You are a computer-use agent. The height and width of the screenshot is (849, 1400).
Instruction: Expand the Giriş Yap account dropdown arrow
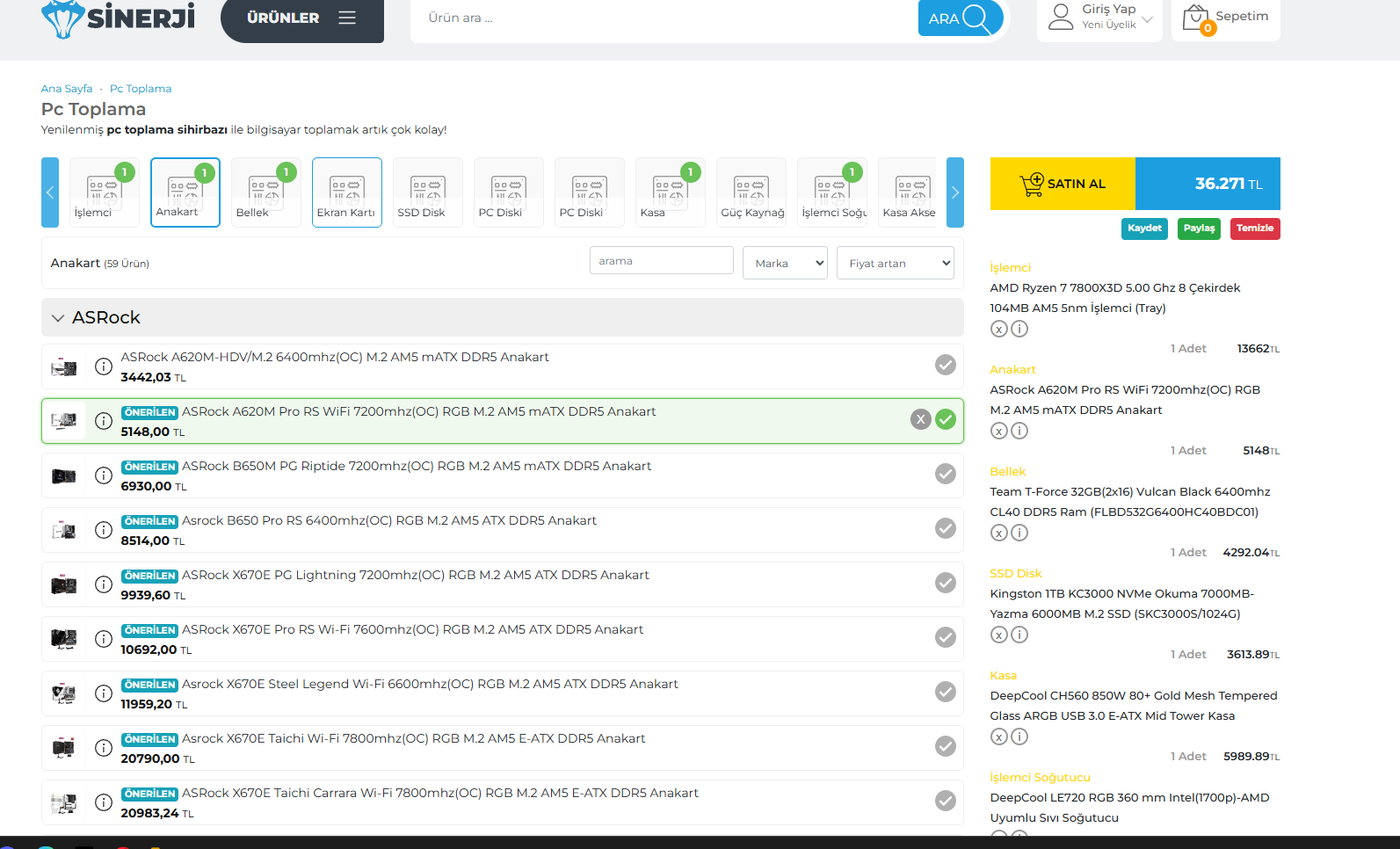[1147, 19]
